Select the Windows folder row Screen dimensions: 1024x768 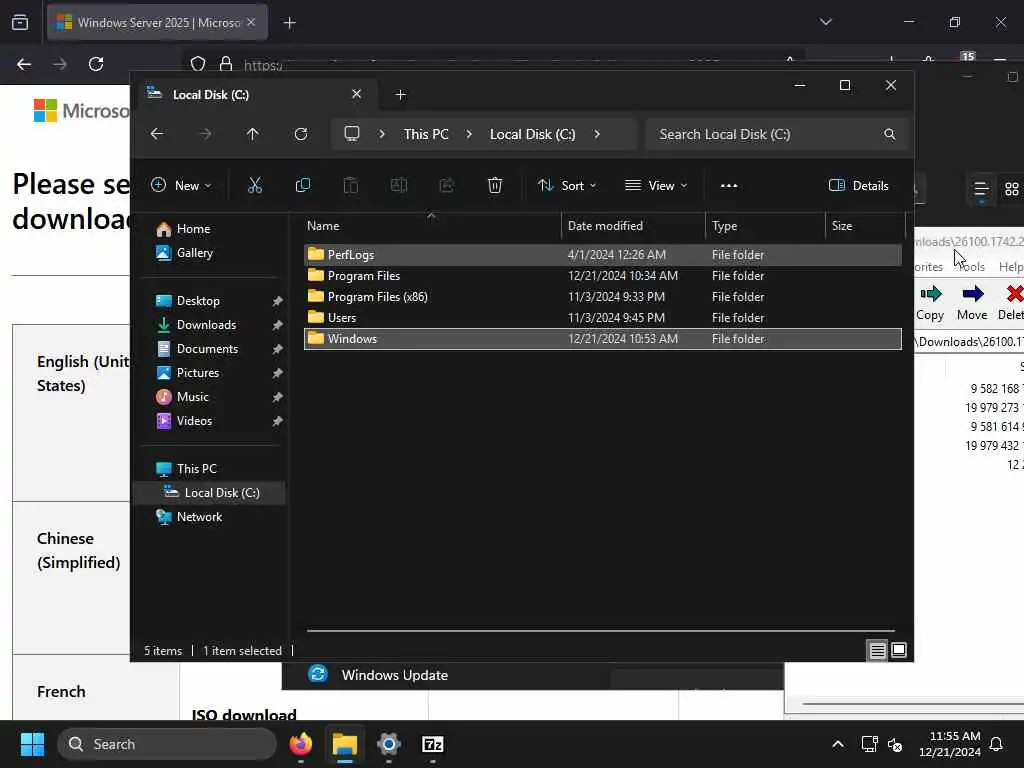pos(602,339)
